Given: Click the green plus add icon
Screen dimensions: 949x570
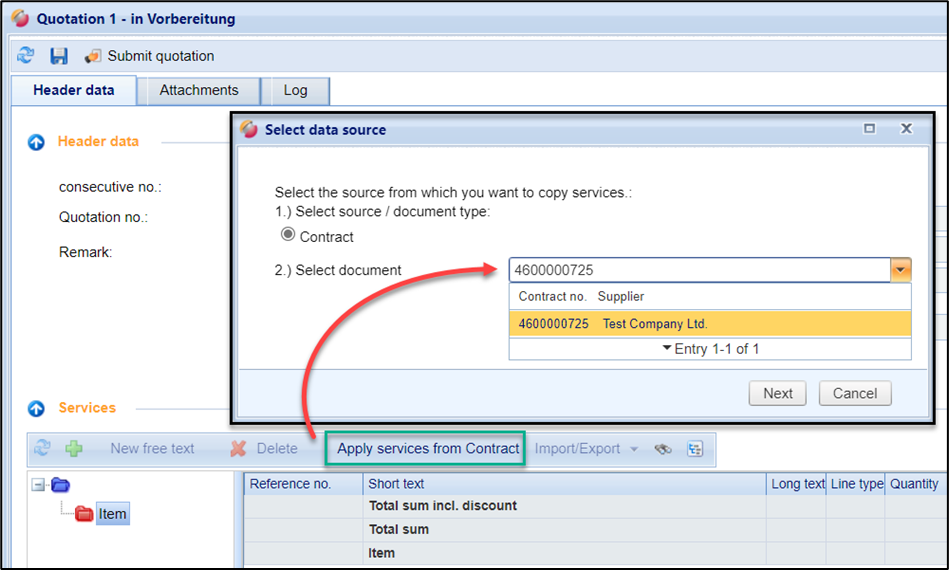Looking at the screenshot, I should 74,449.
